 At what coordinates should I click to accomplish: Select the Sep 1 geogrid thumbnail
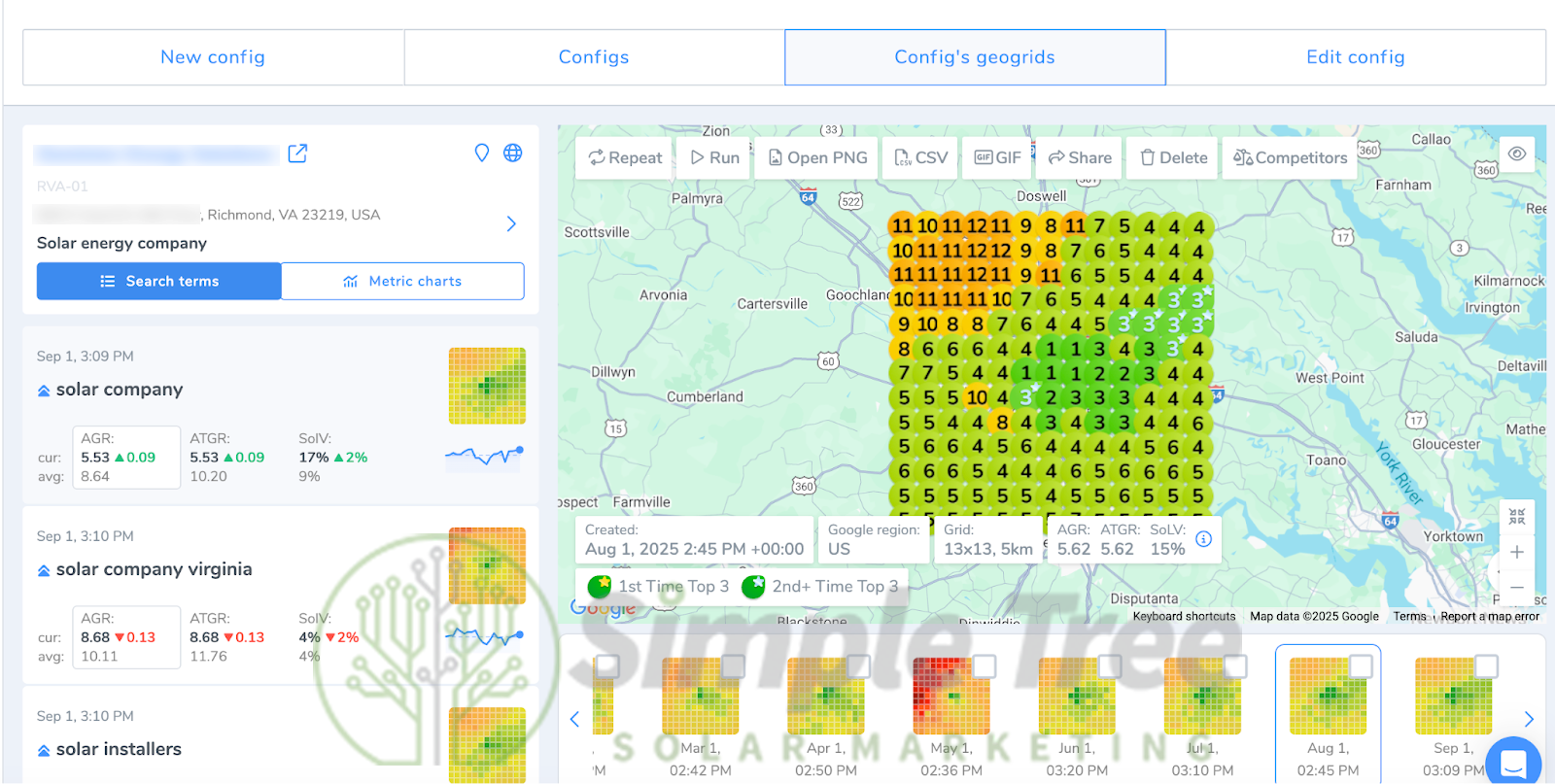point(1453,696)
